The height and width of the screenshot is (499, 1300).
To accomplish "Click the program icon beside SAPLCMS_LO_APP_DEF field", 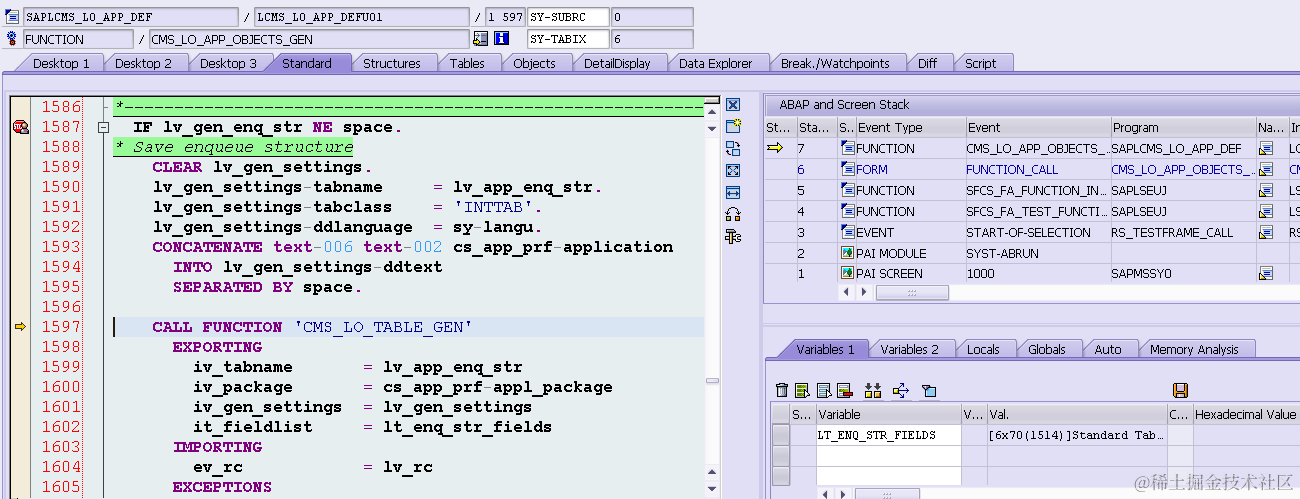I will pyautogui.click(x=12, y=17).
